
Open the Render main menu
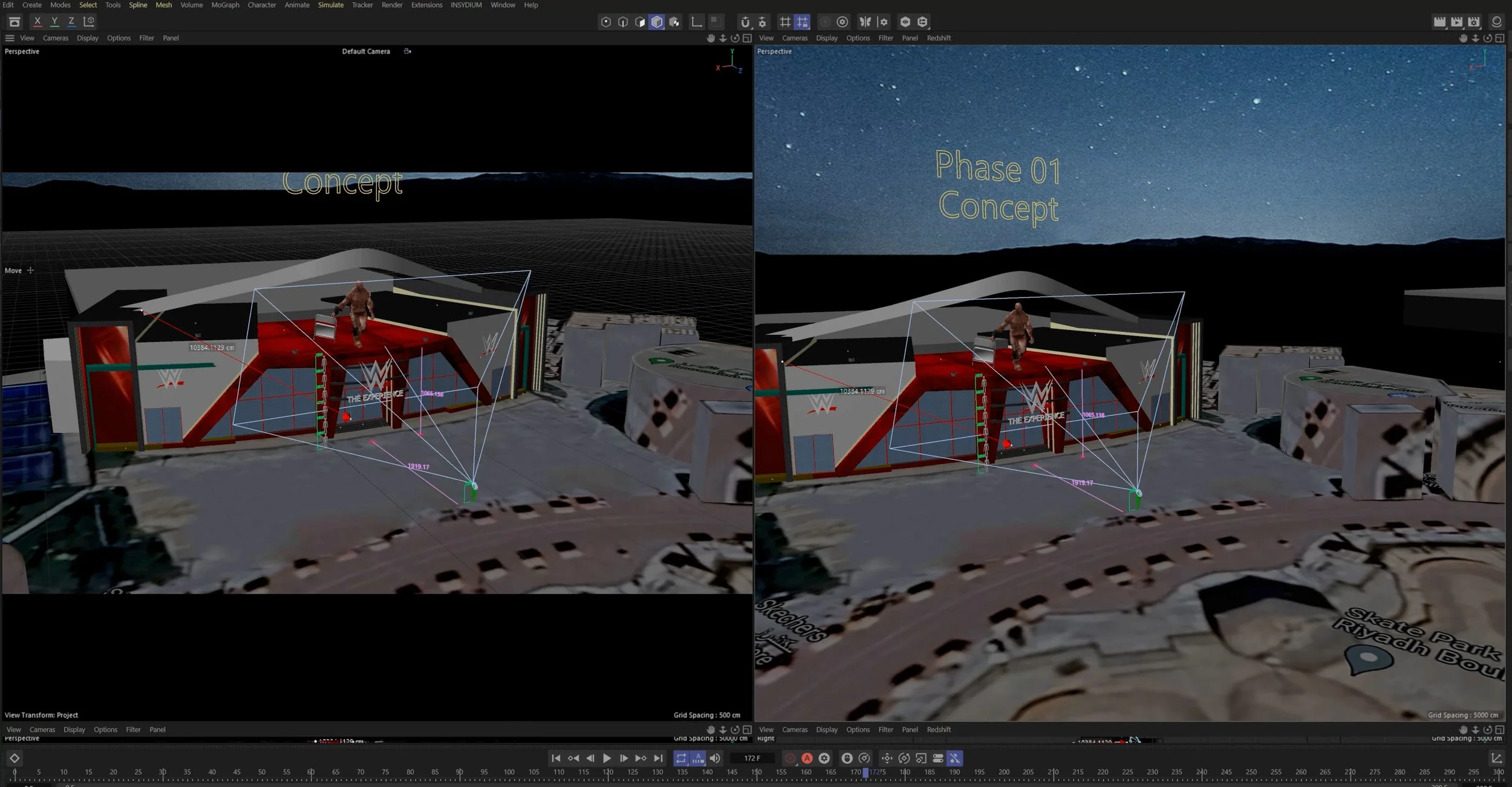click(x=392, y=5)
